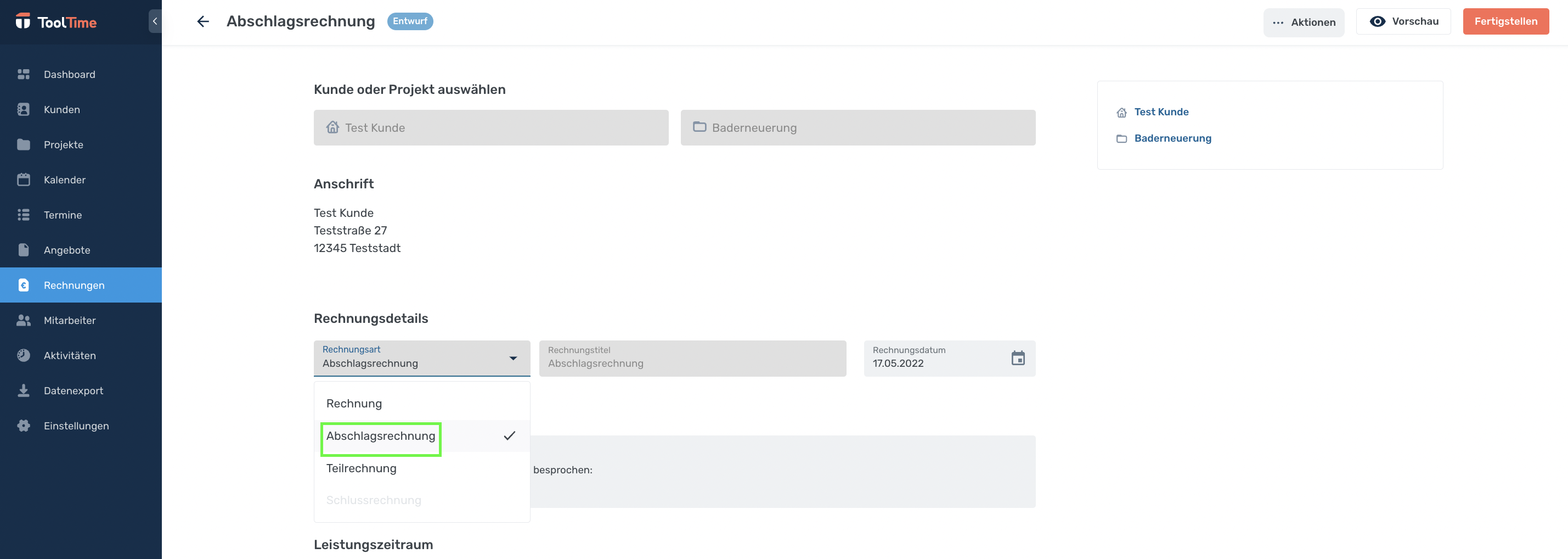Click the ToolTime logo
This screenshot has height=559, width=1568.
point(56,22)
